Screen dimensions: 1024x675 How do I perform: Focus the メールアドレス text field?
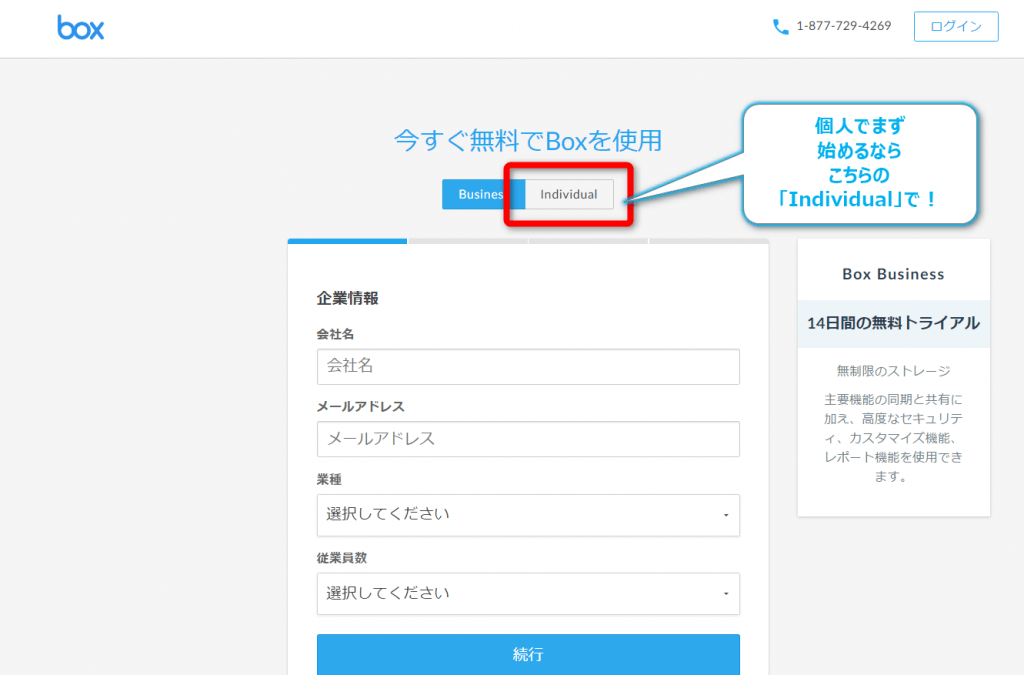click(528, 439)
